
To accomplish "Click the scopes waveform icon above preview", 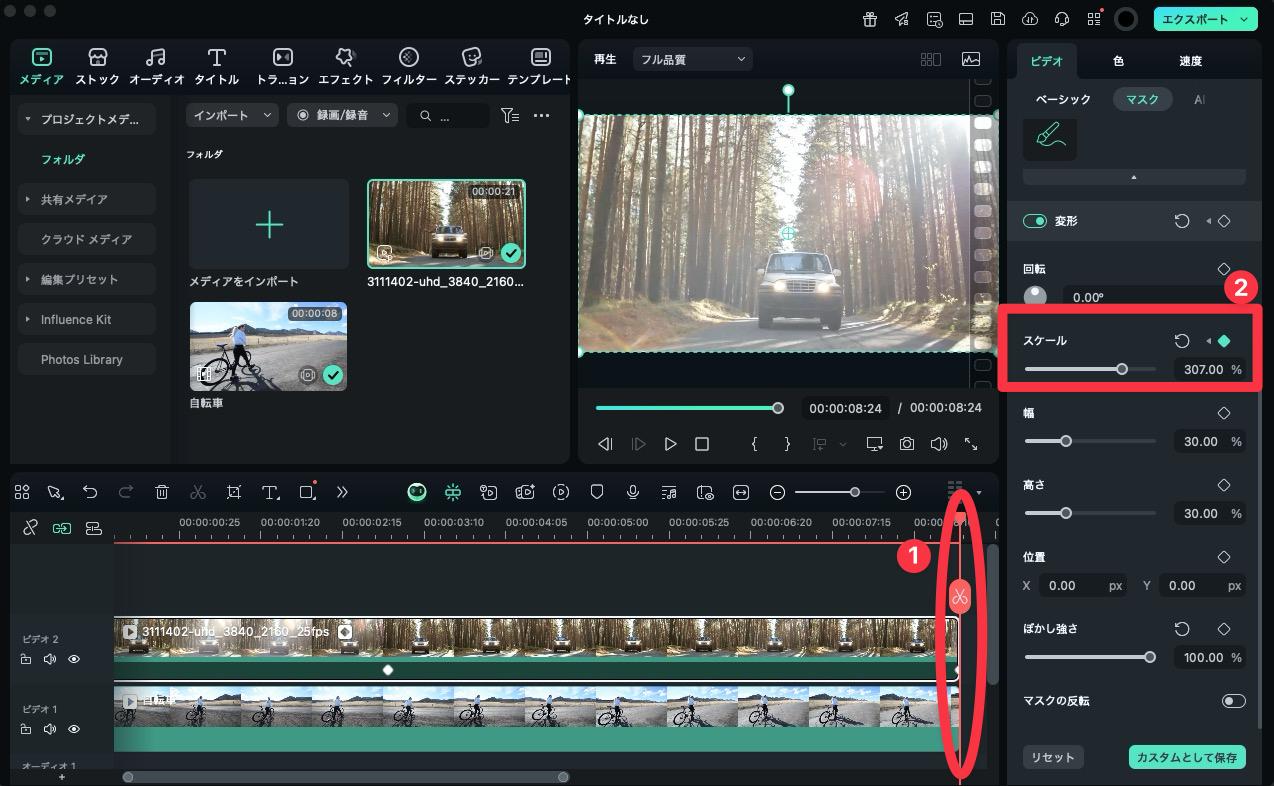I will click(x=971, y=59).
